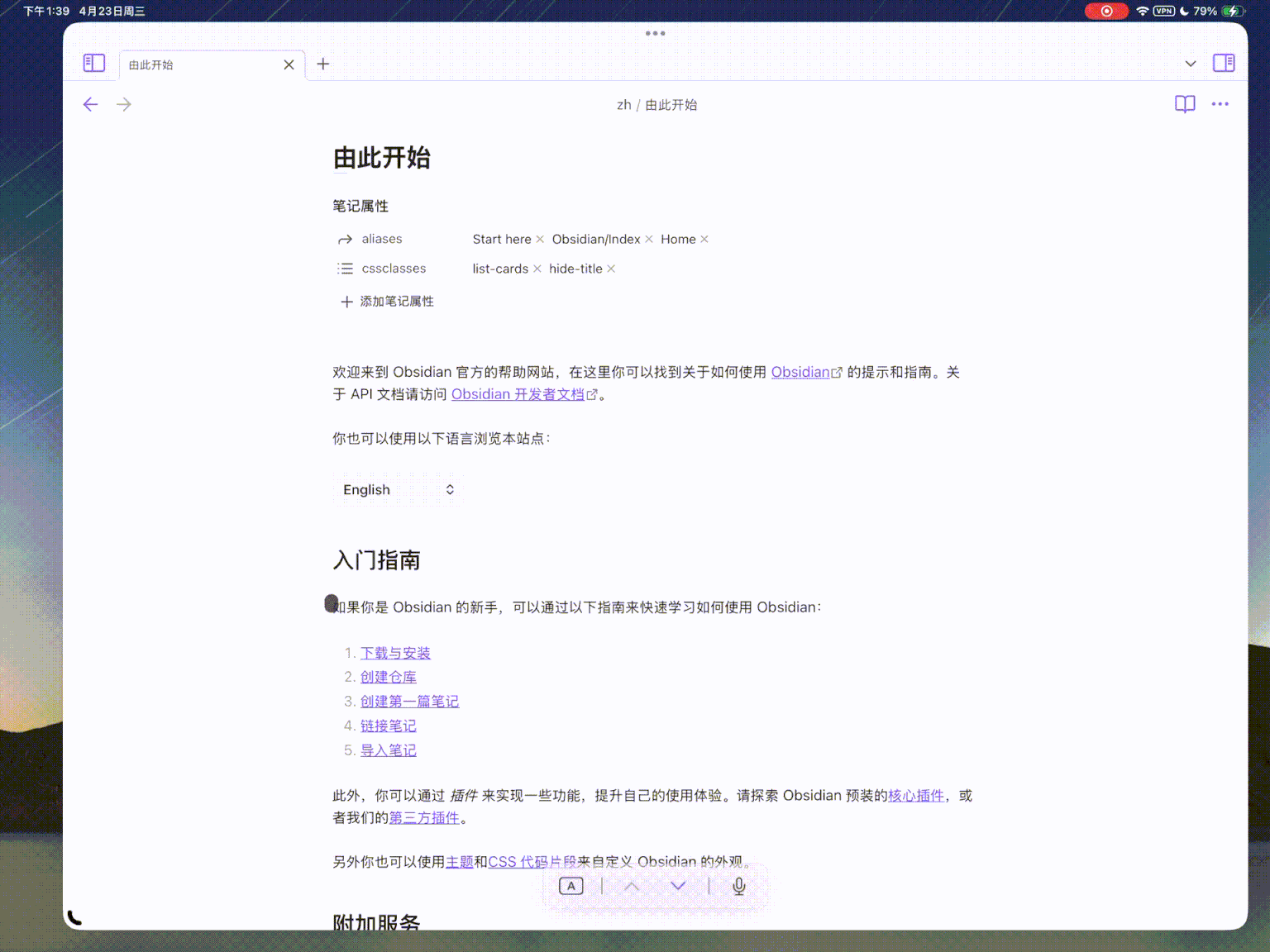Open the 导入笔记 link
Screen dimensions: 1270x952
pyautogui.click(x=389, y=750)
